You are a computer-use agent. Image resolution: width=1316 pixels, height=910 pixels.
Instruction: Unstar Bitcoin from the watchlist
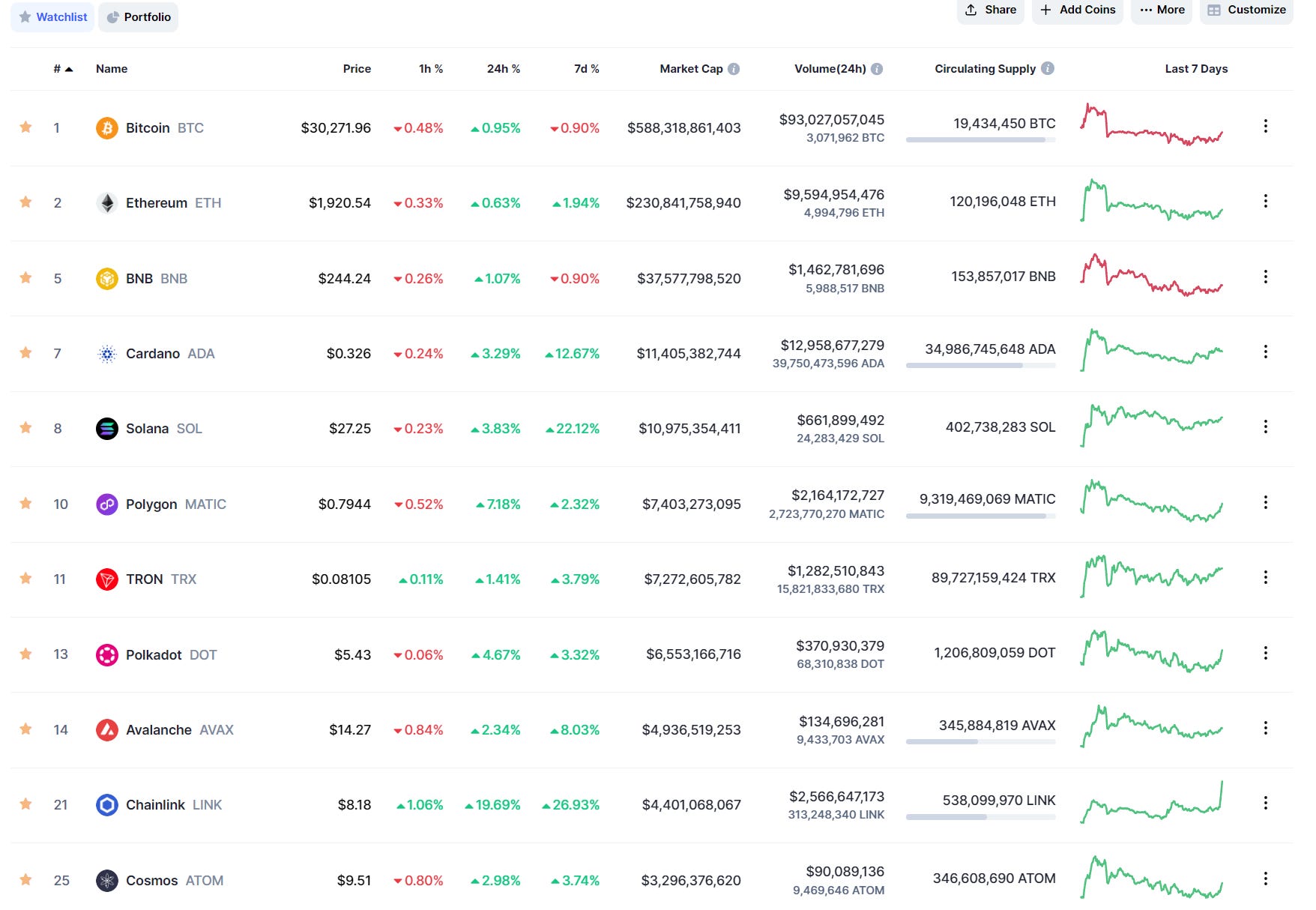click(x=25, y=127)
